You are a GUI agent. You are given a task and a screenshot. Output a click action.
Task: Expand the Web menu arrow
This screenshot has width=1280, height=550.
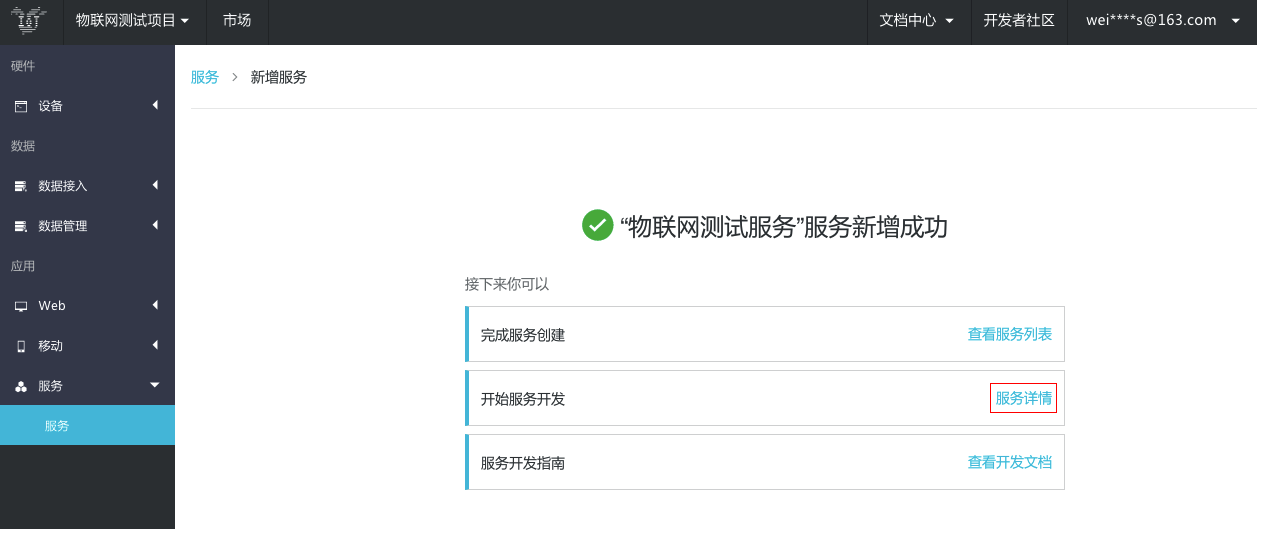[155, 305]
